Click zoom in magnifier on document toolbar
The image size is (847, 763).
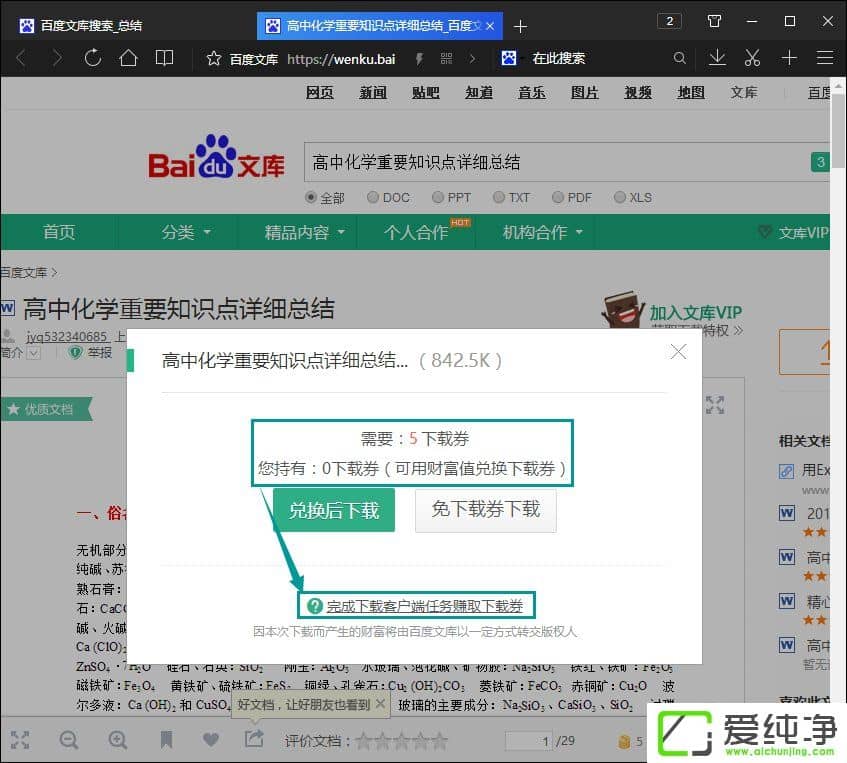(x=118, y=740)
